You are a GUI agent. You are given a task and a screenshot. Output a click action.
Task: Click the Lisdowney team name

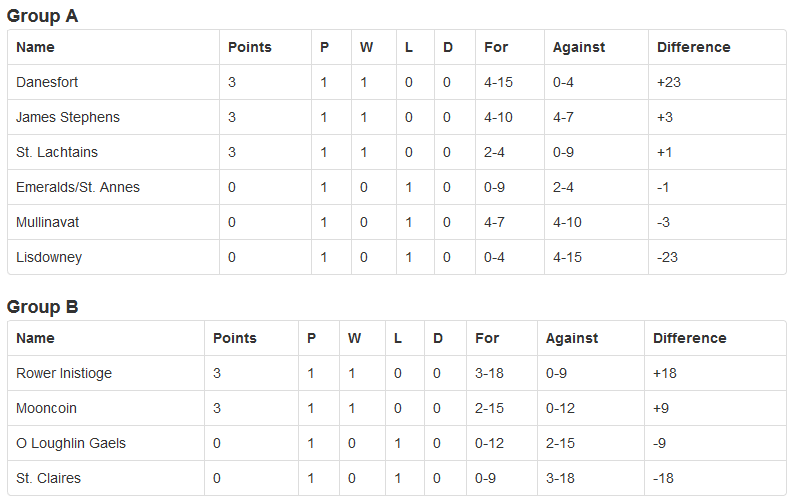pyautogui.click(x=49, y=257)
